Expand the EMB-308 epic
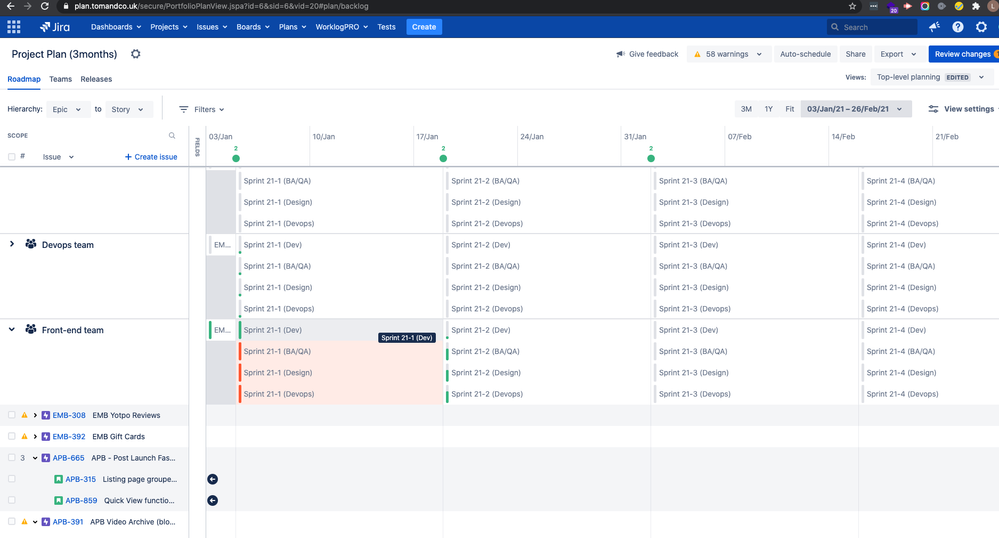The width and height of the screenshot is (999, 538). [x=35, y=416]
